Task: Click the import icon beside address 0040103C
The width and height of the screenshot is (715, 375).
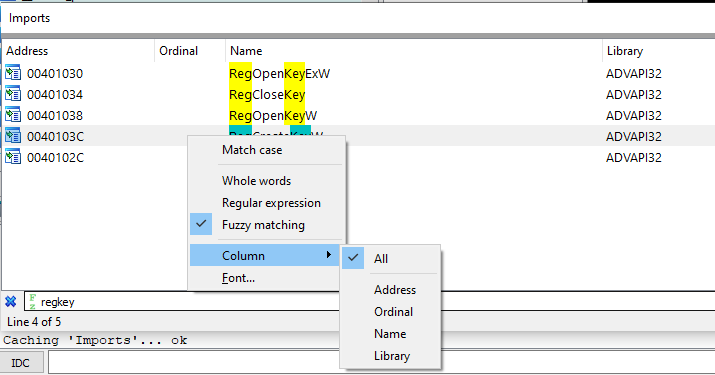Action: pyautogui.click(x=13, y=136)
